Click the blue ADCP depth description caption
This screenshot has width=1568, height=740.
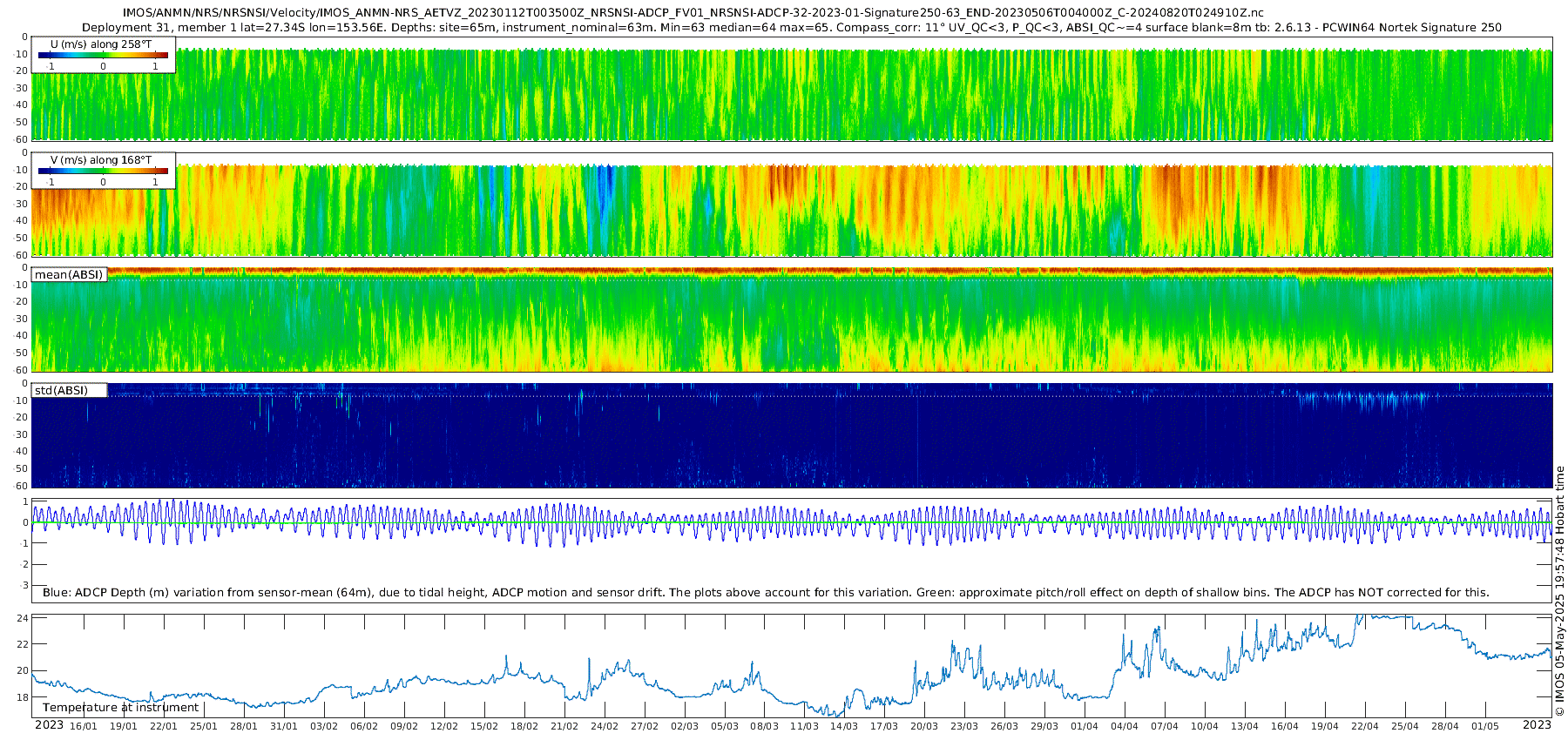(x=766, y=593)
